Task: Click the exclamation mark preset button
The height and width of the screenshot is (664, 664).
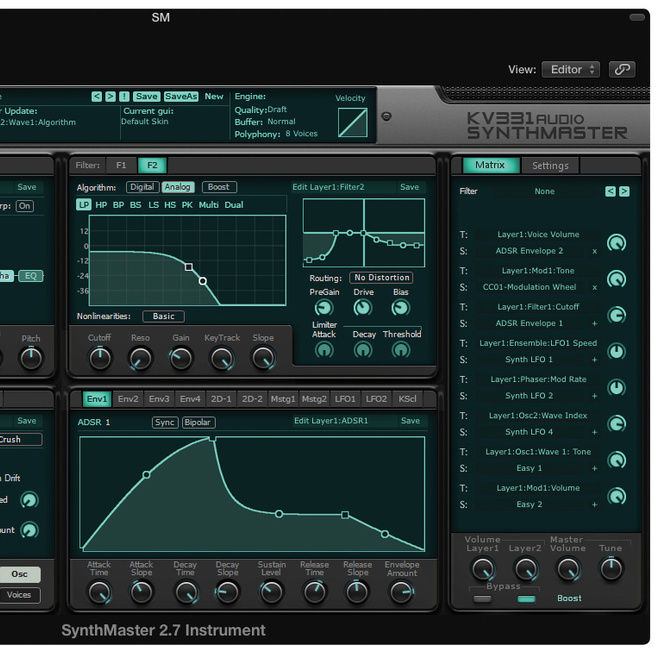Action: tap(124, 96)
